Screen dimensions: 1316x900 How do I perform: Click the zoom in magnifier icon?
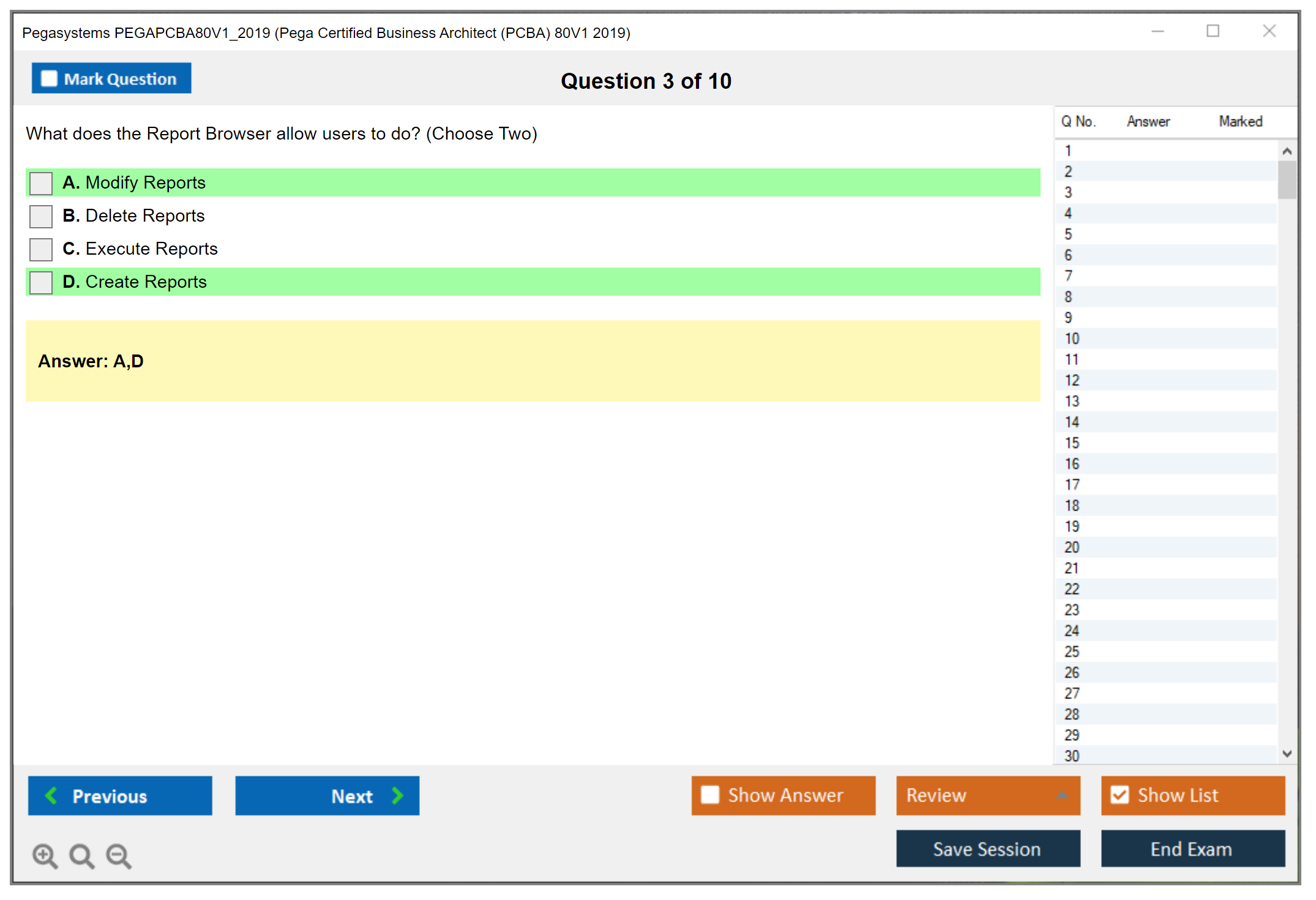[45, 855]
